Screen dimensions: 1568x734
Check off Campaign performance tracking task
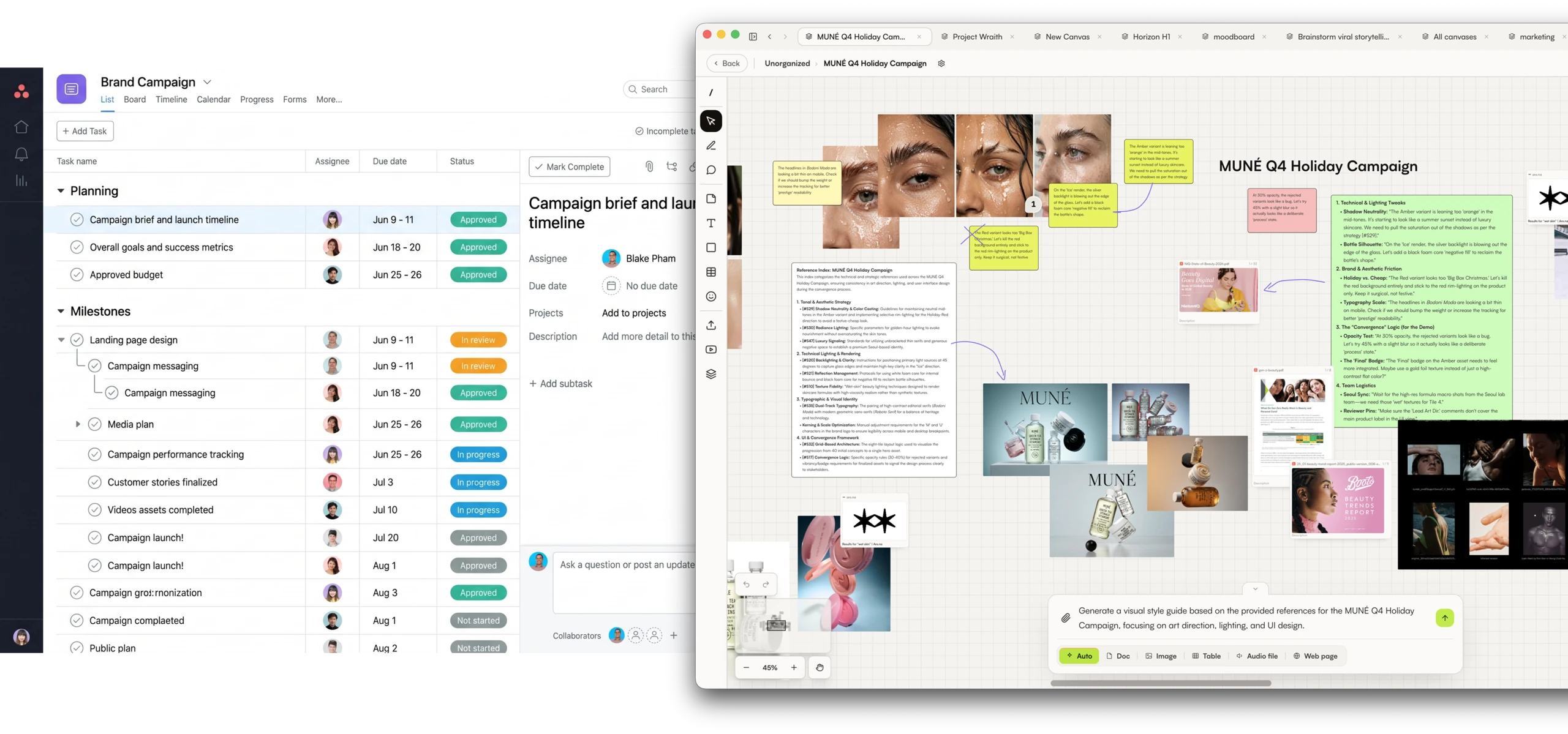click(94, 454)
